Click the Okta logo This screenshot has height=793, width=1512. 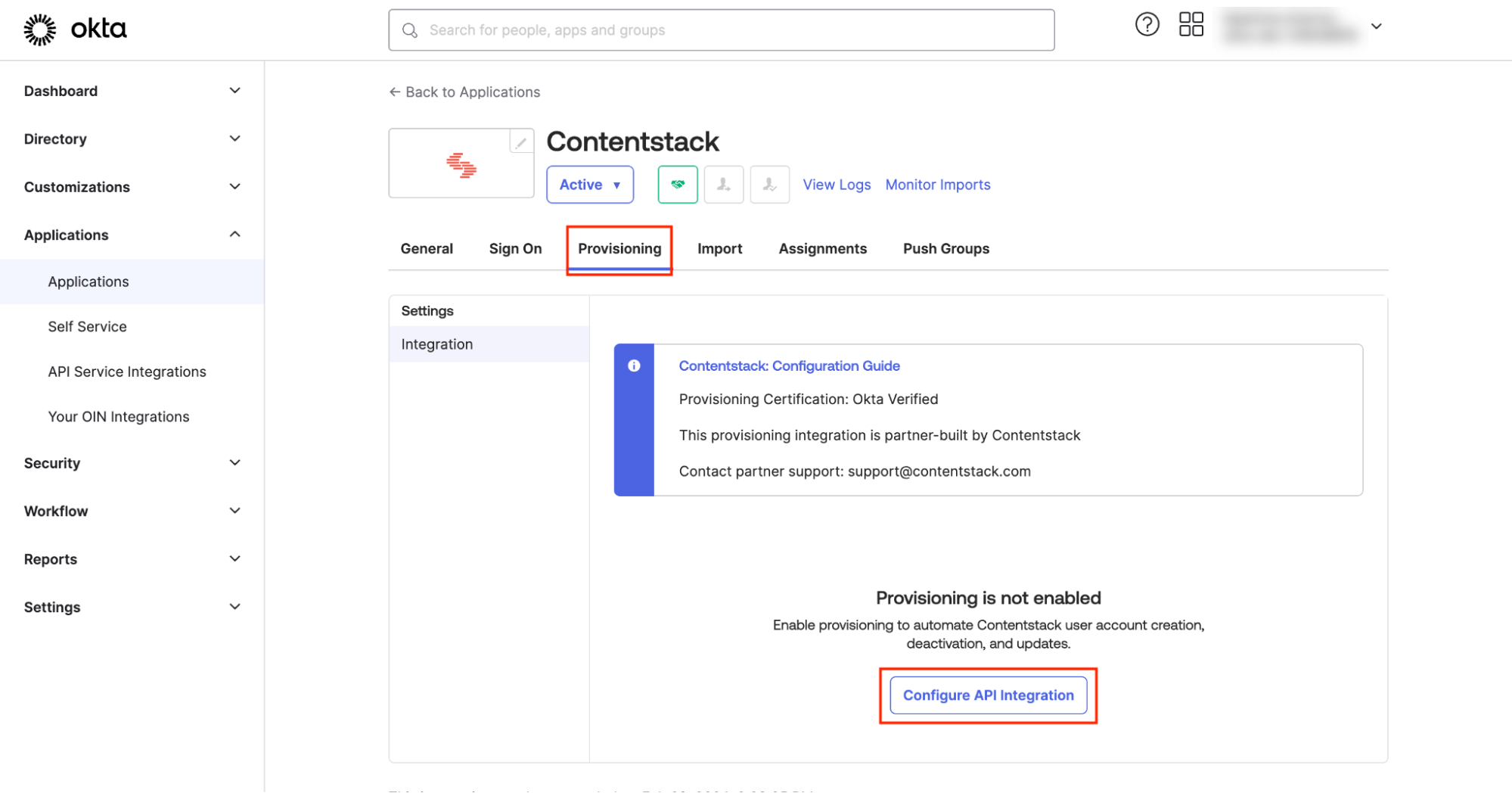pyautogui.click(x=75, y=30)
